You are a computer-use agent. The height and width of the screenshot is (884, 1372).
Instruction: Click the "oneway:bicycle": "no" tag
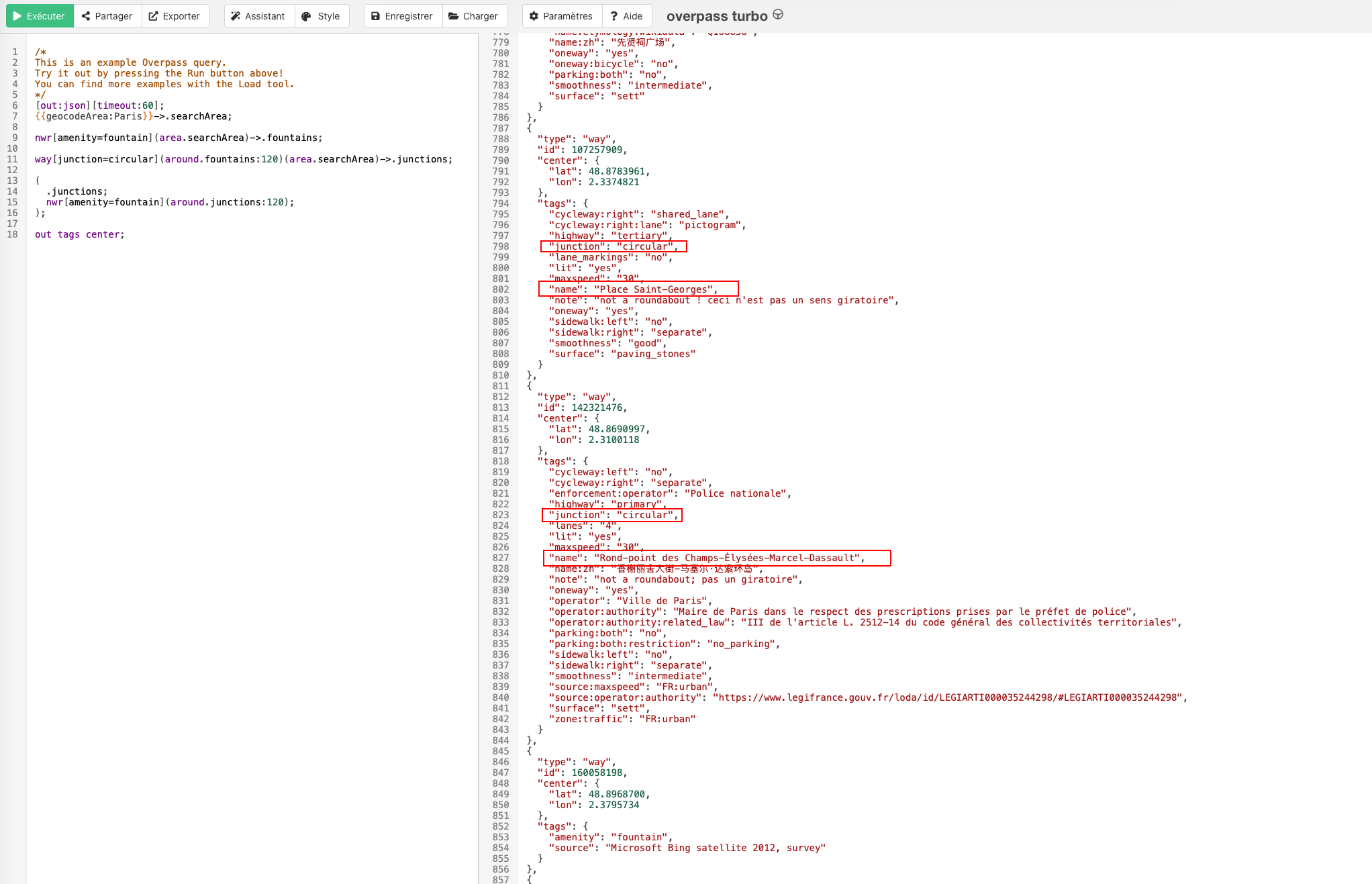614,64
